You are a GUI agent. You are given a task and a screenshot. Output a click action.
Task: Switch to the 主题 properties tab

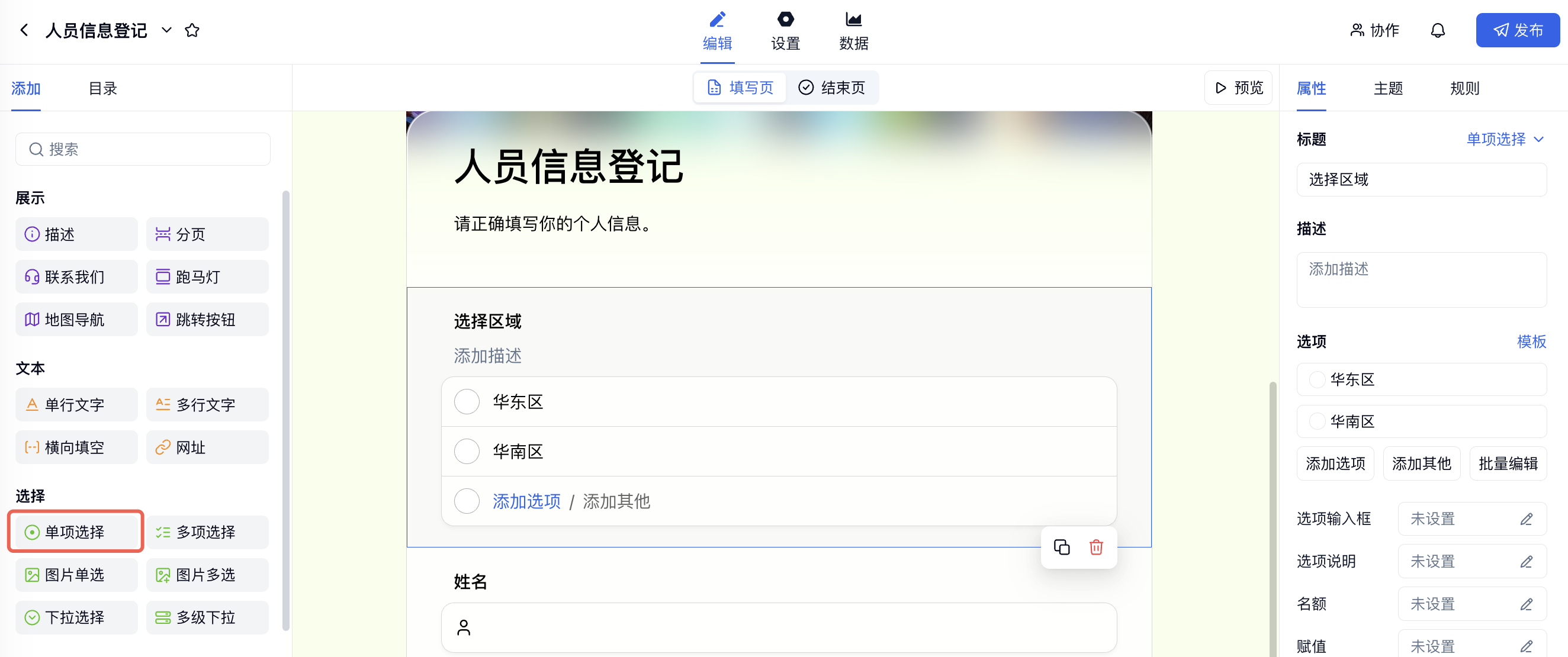tap(1388, 88)
